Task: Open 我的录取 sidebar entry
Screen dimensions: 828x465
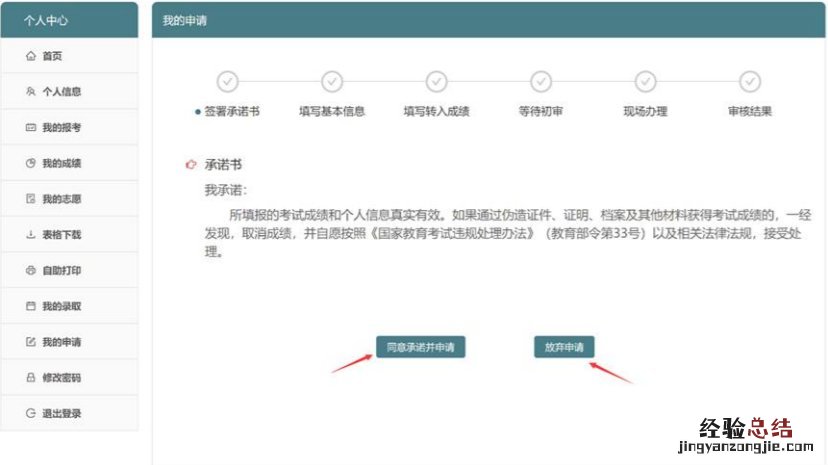Action: [69, 306]
